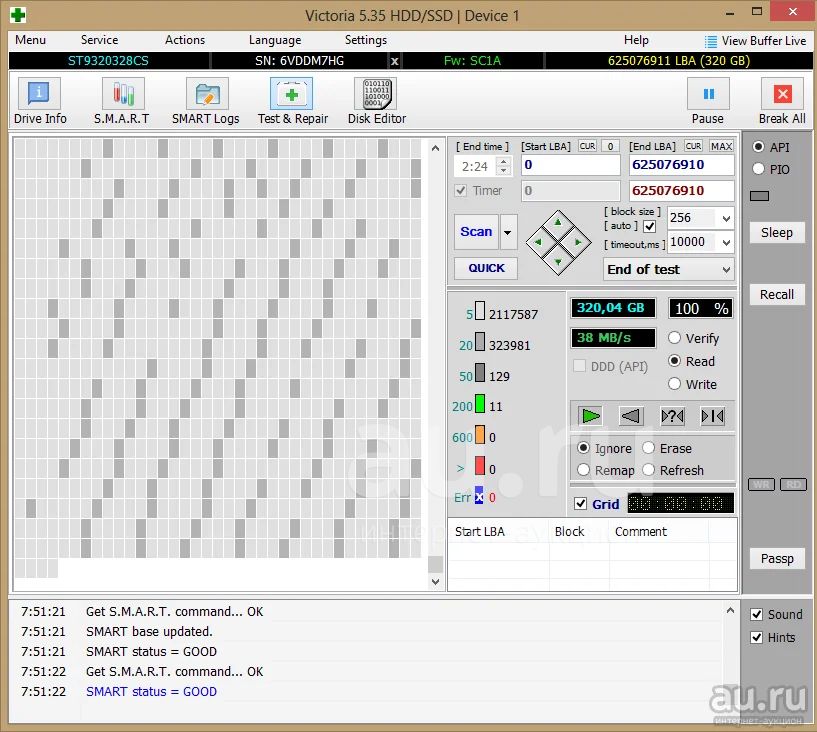
Task: Click the green 200 ms block color swatch
Action: point(480,404)
